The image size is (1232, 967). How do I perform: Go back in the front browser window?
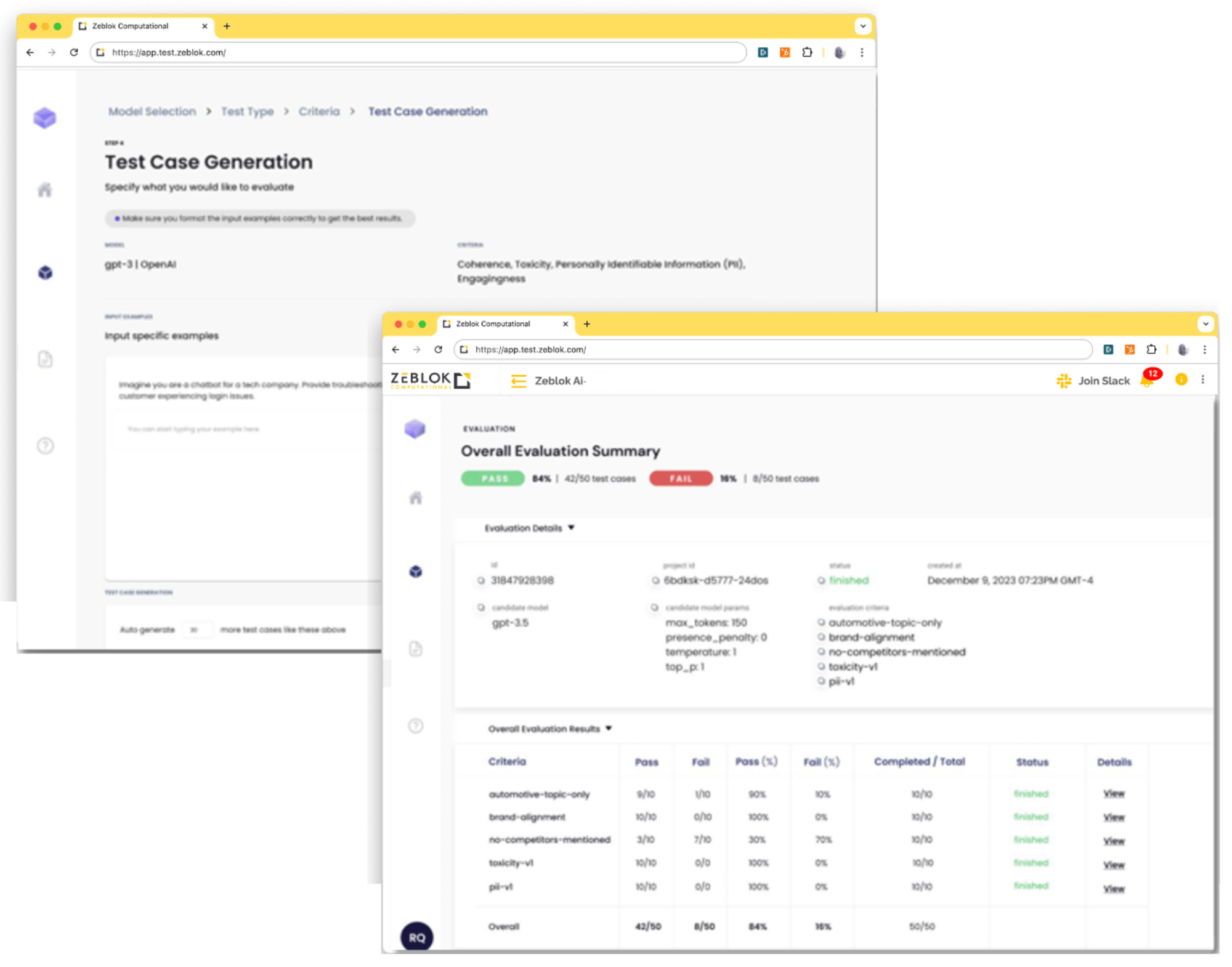(x=395, y=349)
